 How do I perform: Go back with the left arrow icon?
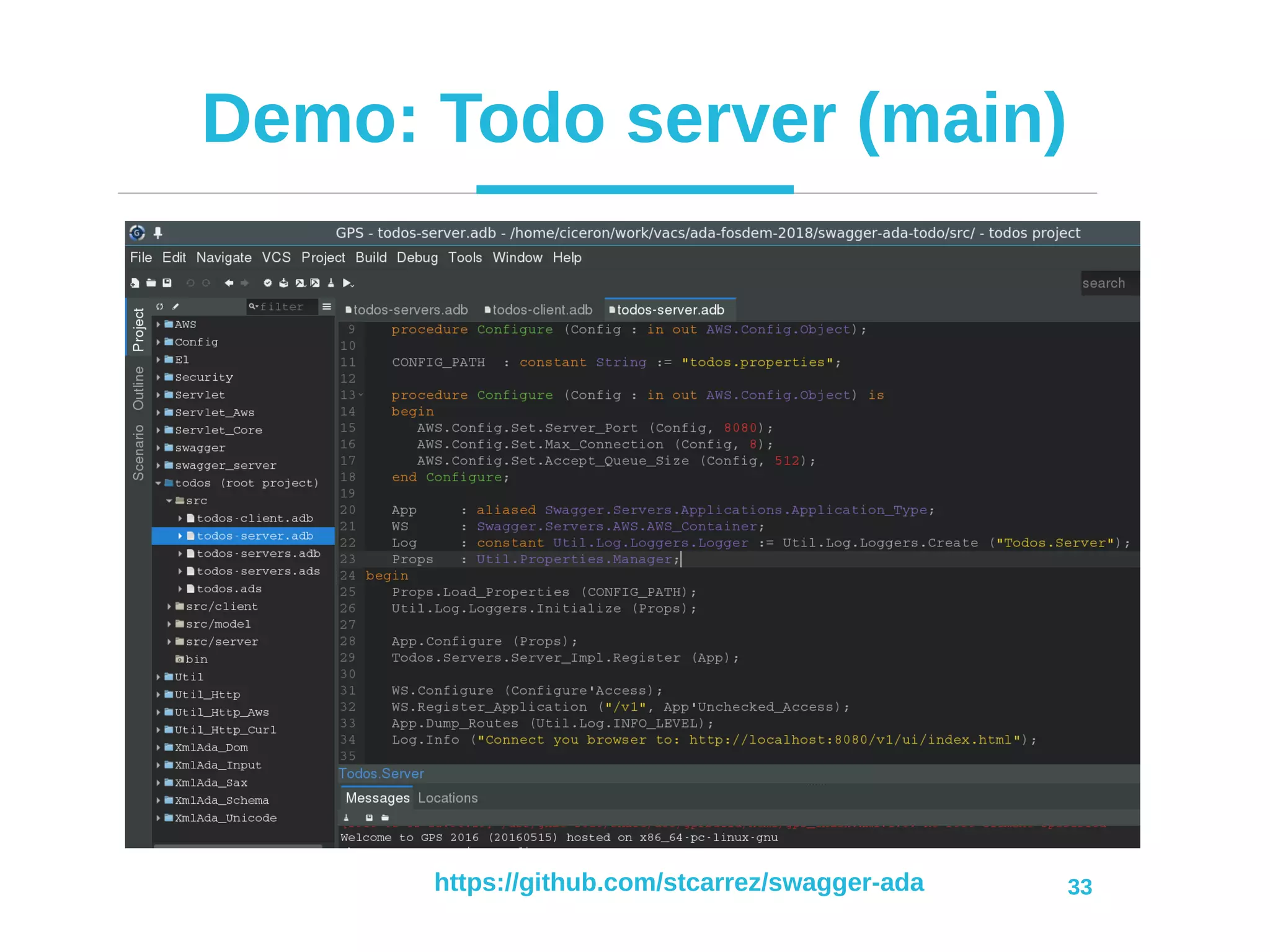point(229,283)
